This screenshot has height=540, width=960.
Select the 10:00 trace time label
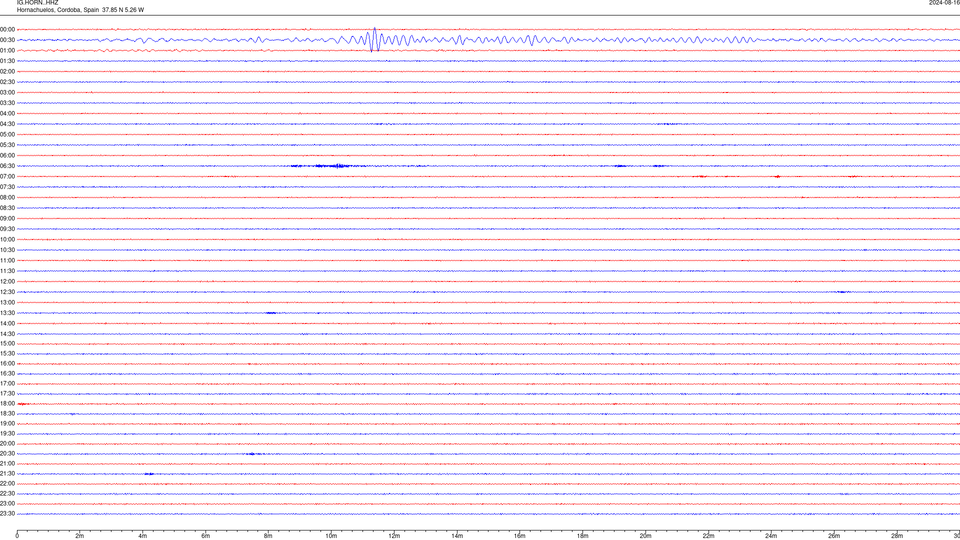tap(7, 240)
